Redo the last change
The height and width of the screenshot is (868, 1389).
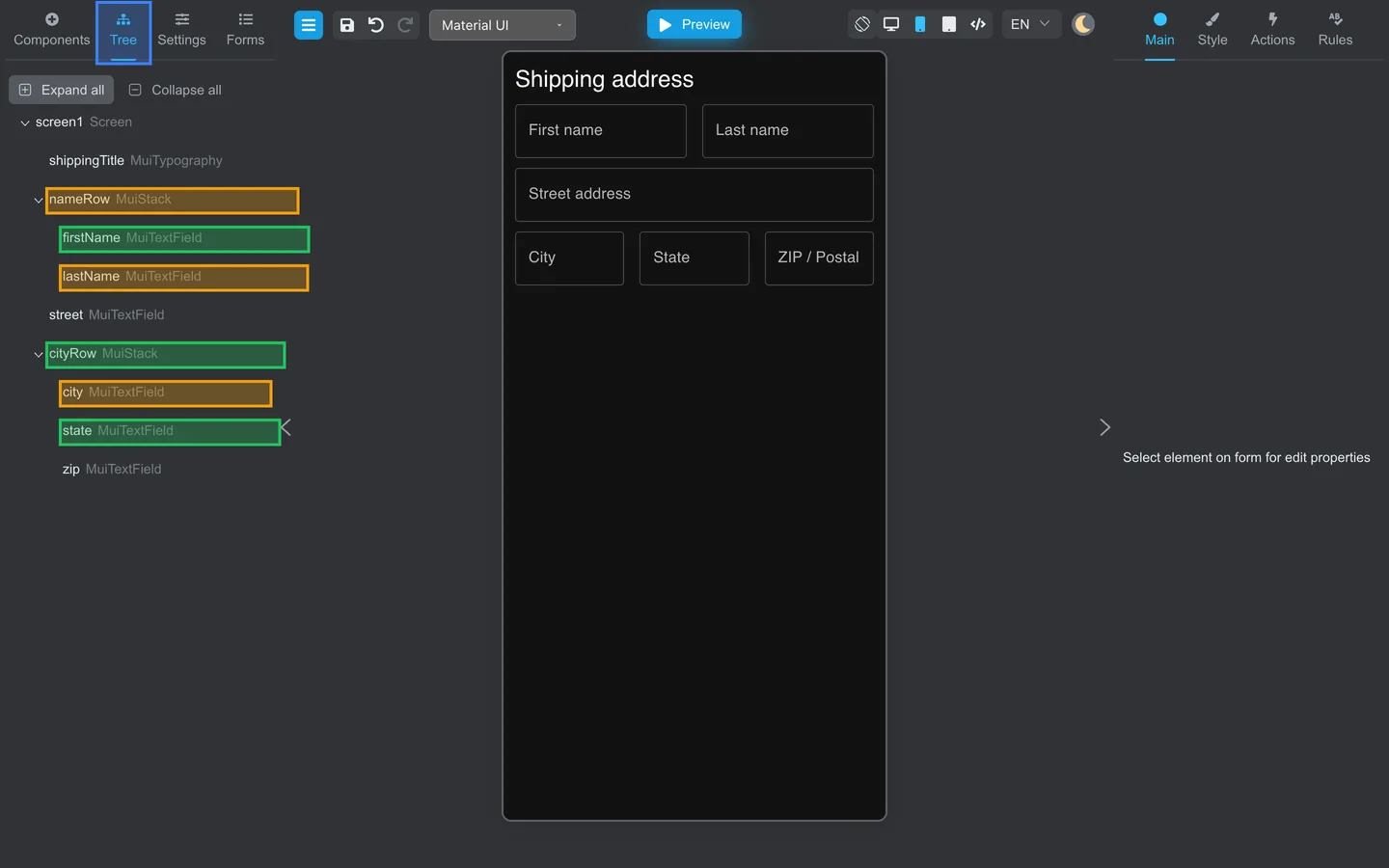point(405,25)
